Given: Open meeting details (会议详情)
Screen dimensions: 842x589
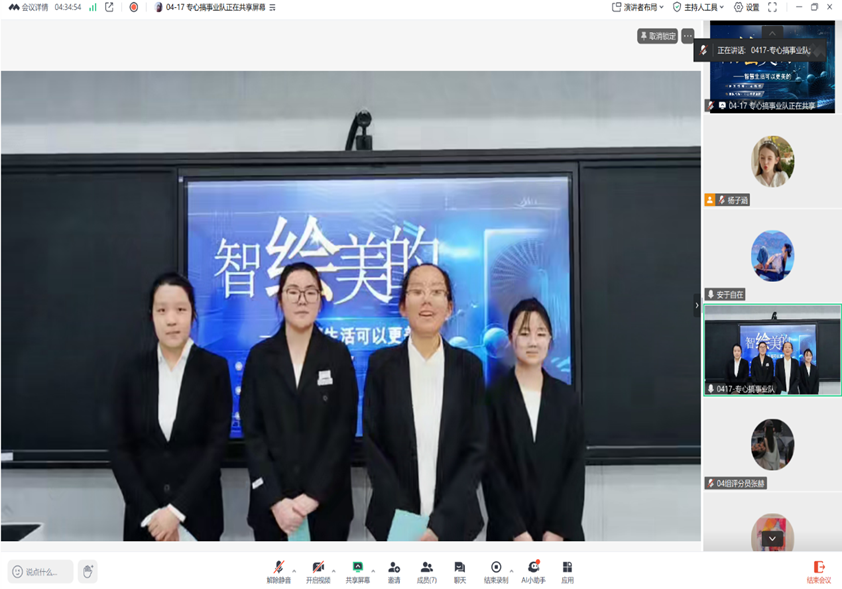Looking at the screenshot, I should [x=28, y=7].
